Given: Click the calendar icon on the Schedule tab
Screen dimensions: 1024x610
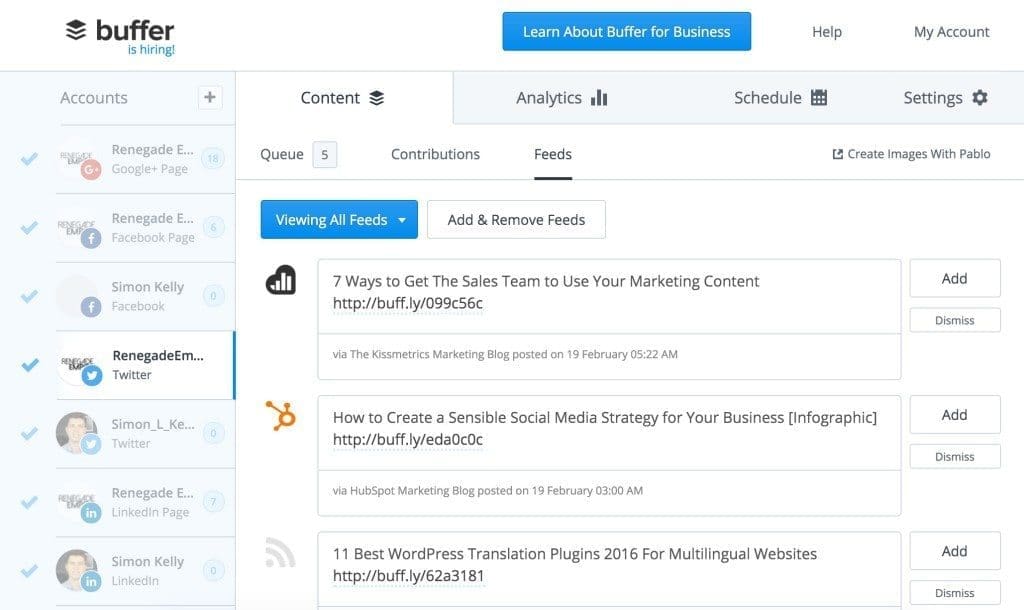Looking at the screenshot, I should (x=820, y=97).
